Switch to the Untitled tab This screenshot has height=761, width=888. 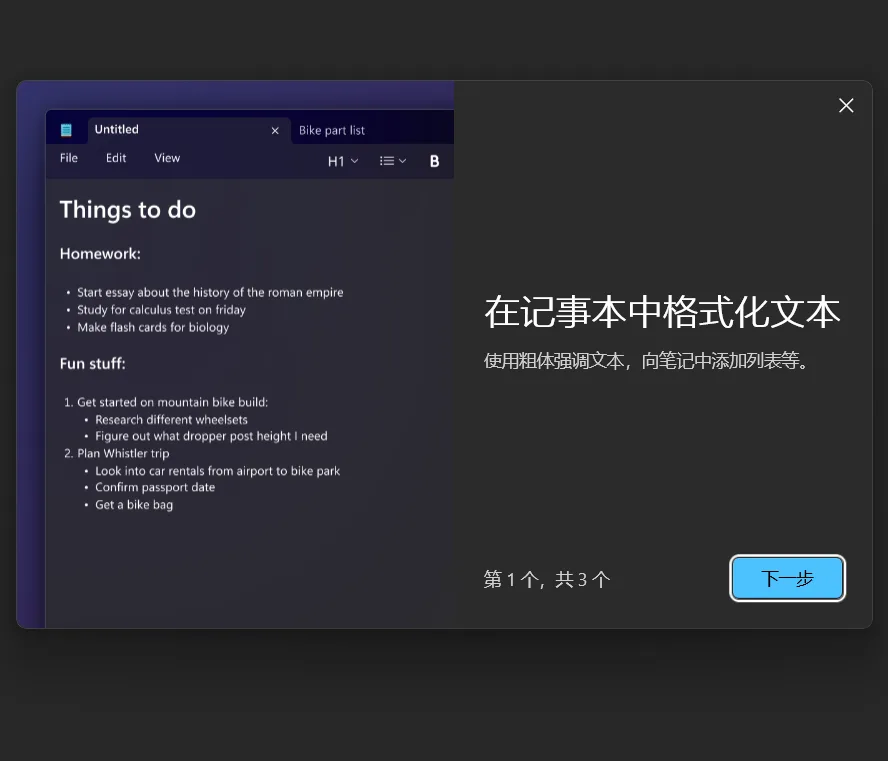[117, 130]
